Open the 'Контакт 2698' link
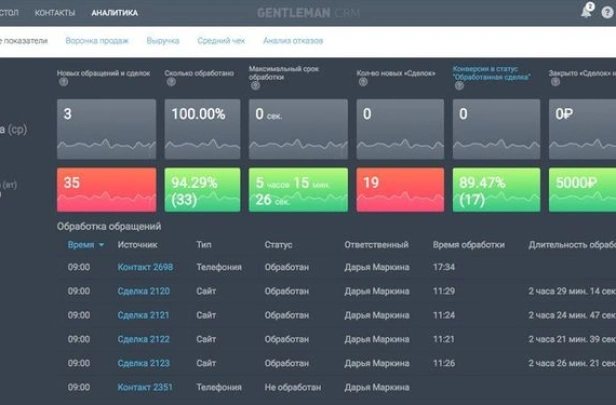616x405 pixels. click(145, 267)
